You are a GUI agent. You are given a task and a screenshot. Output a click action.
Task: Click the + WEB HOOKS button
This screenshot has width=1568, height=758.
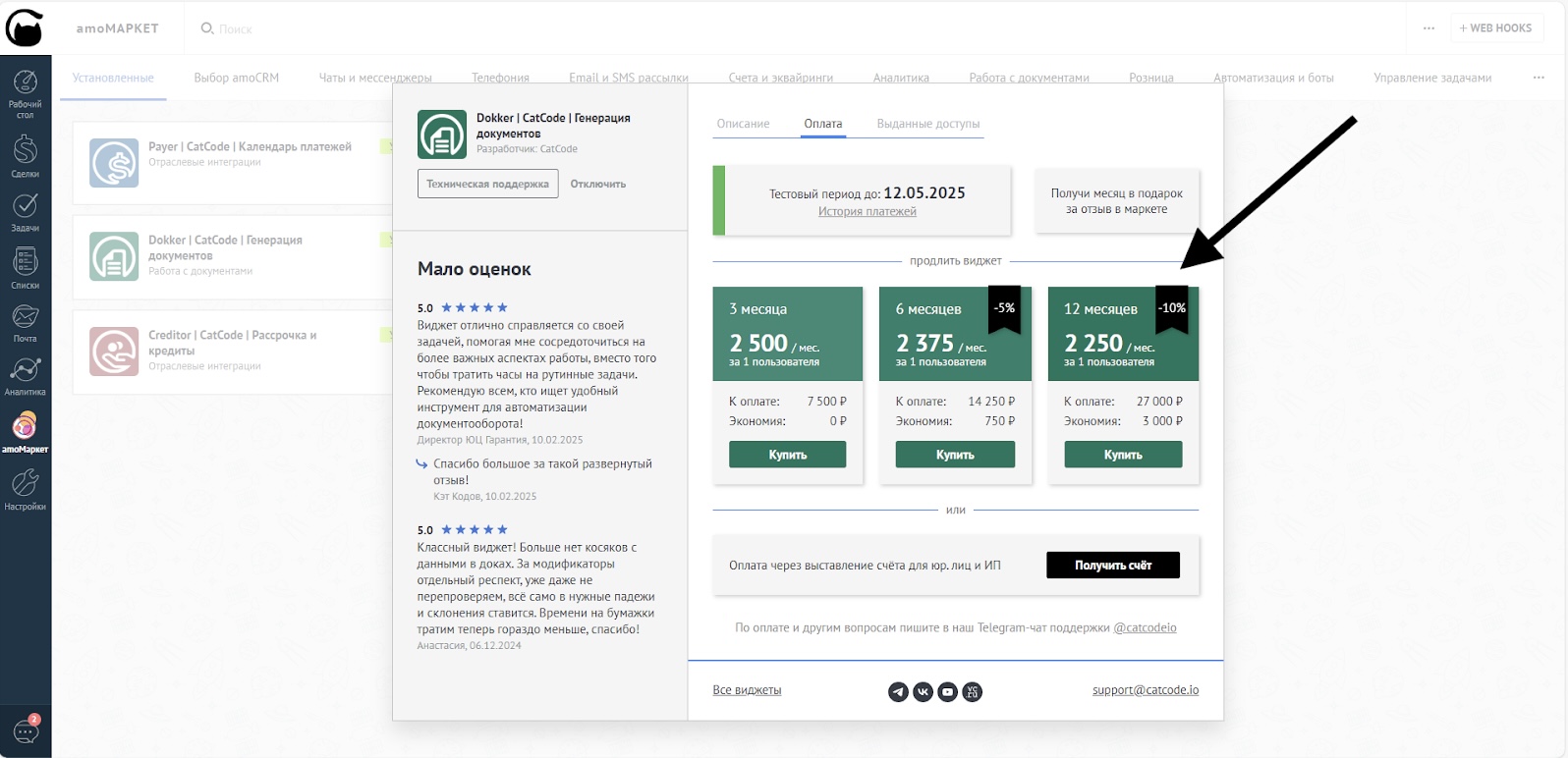(x=1495, y=28)
